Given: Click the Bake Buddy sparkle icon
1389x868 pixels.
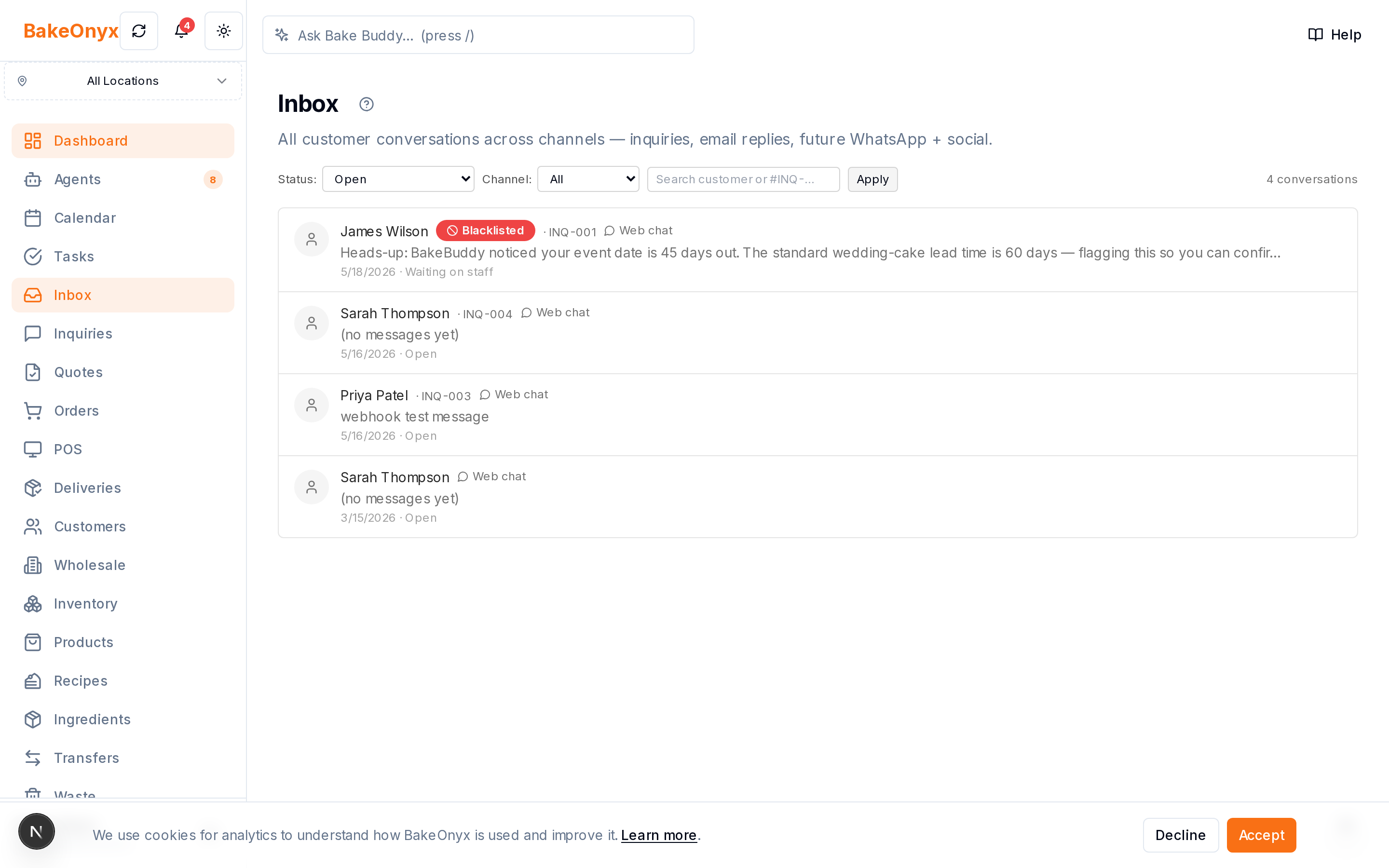Looking at the screenshot, I should 282,35.
